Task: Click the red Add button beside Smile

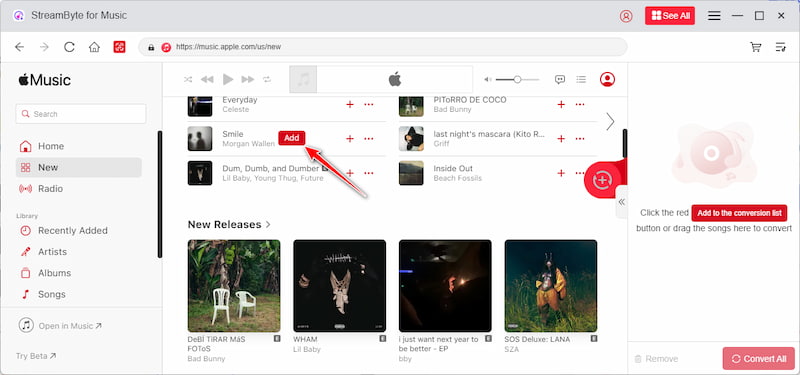Action: (292, 138)
